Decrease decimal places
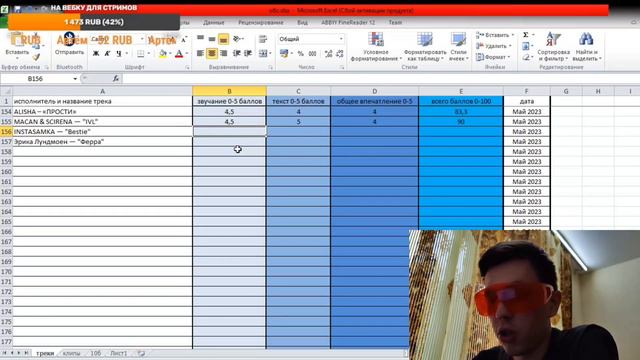Image resolution: width=640 pixels, height=360 pixels. coord(340,53)
